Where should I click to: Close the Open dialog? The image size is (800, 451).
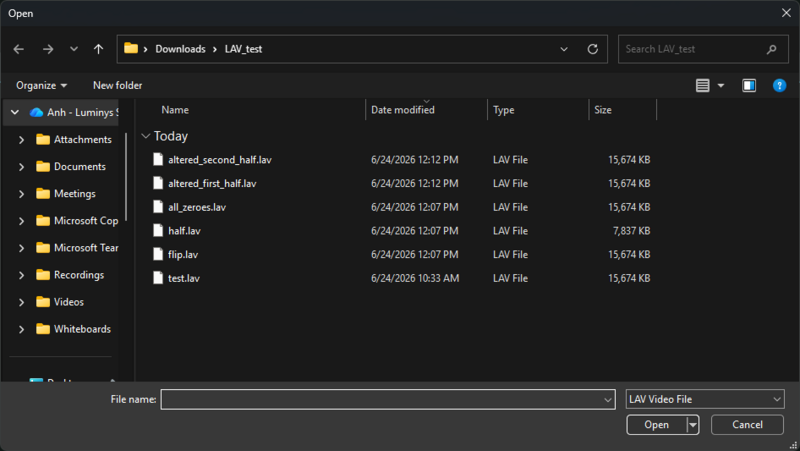click(x=786, y=13)
